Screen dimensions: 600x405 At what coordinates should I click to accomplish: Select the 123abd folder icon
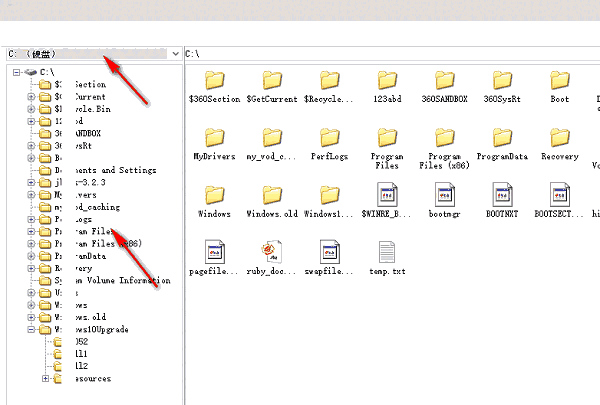point(387,80)
